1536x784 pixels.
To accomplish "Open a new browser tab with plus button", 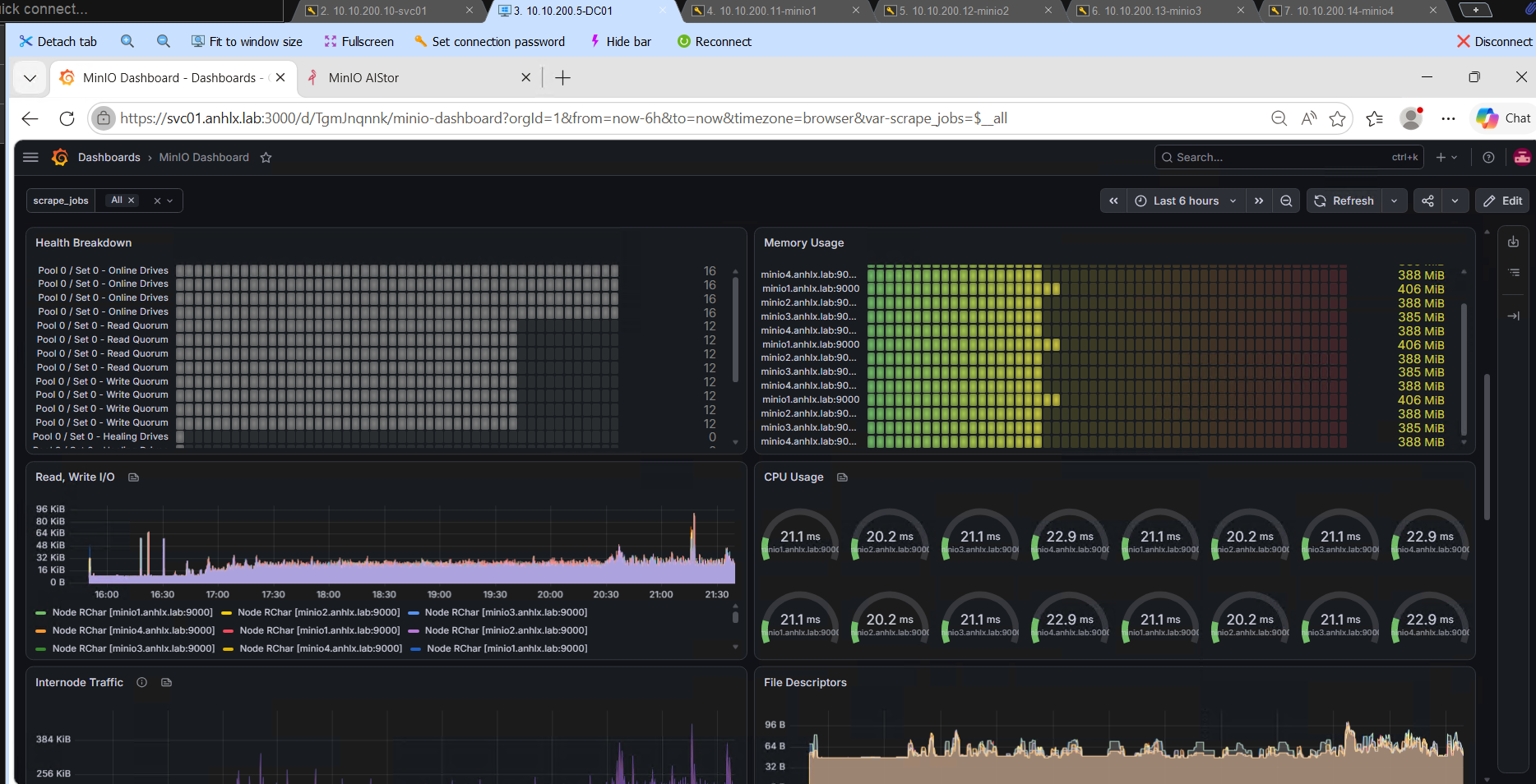I will 562,78.
